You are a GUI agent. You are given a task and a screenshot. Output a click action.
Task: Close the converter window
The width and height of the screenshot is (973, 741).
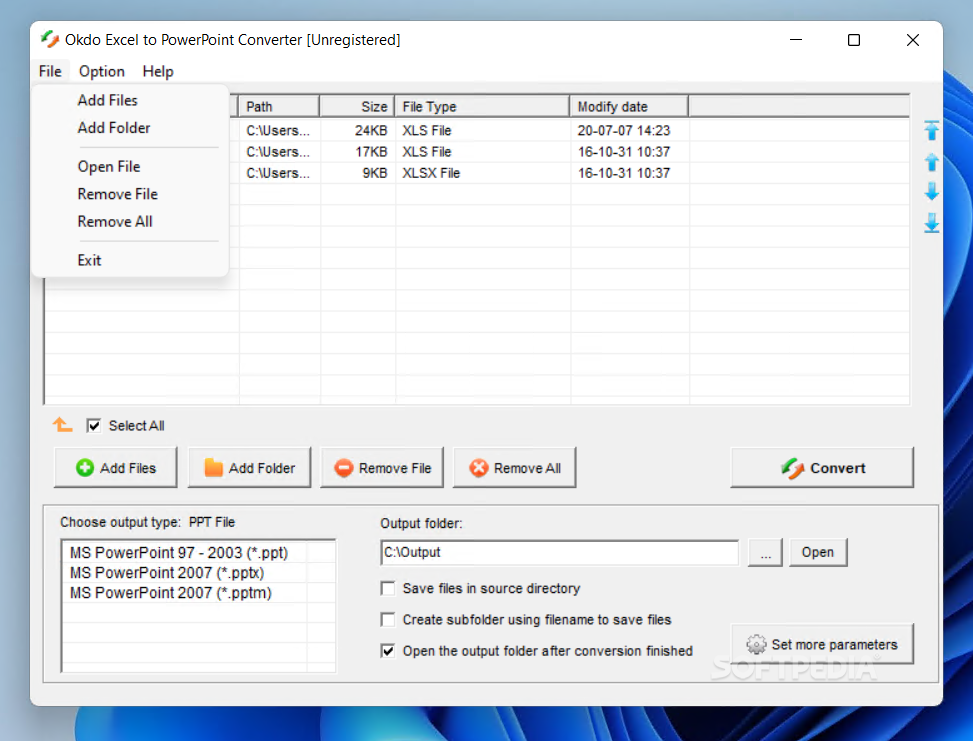point(912,40)
